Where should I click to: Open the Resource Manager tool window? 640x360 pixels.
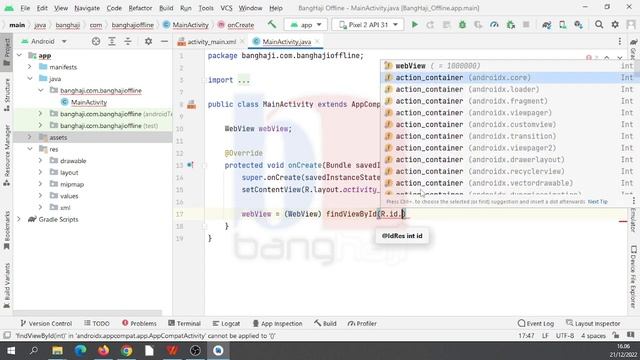click(x=7, y=156)
